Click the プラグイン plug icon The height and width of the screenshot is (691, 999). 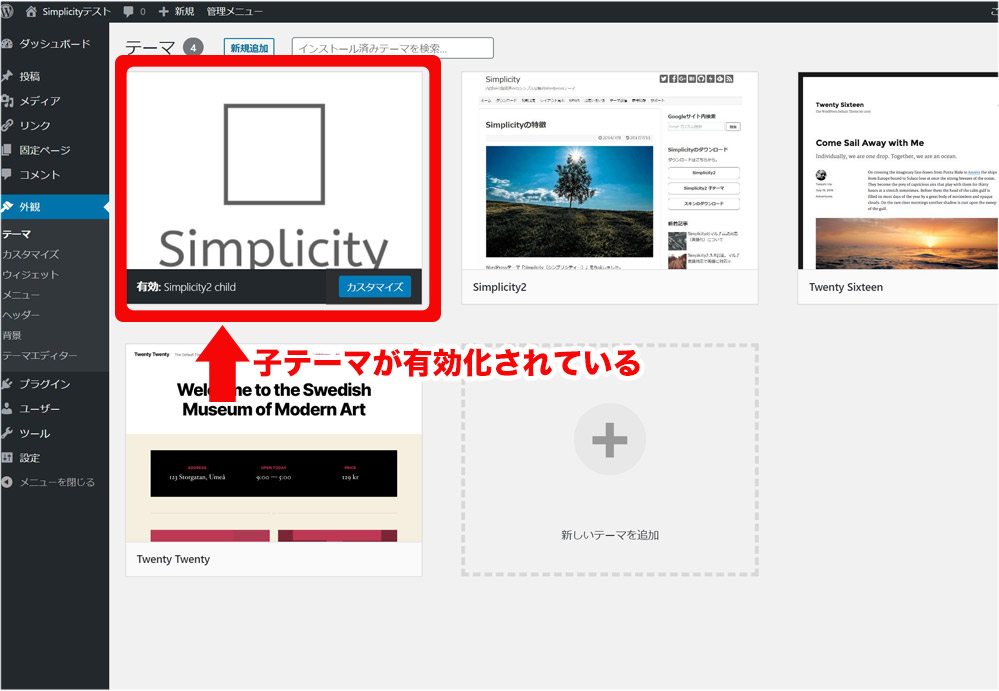pos(7,384)
